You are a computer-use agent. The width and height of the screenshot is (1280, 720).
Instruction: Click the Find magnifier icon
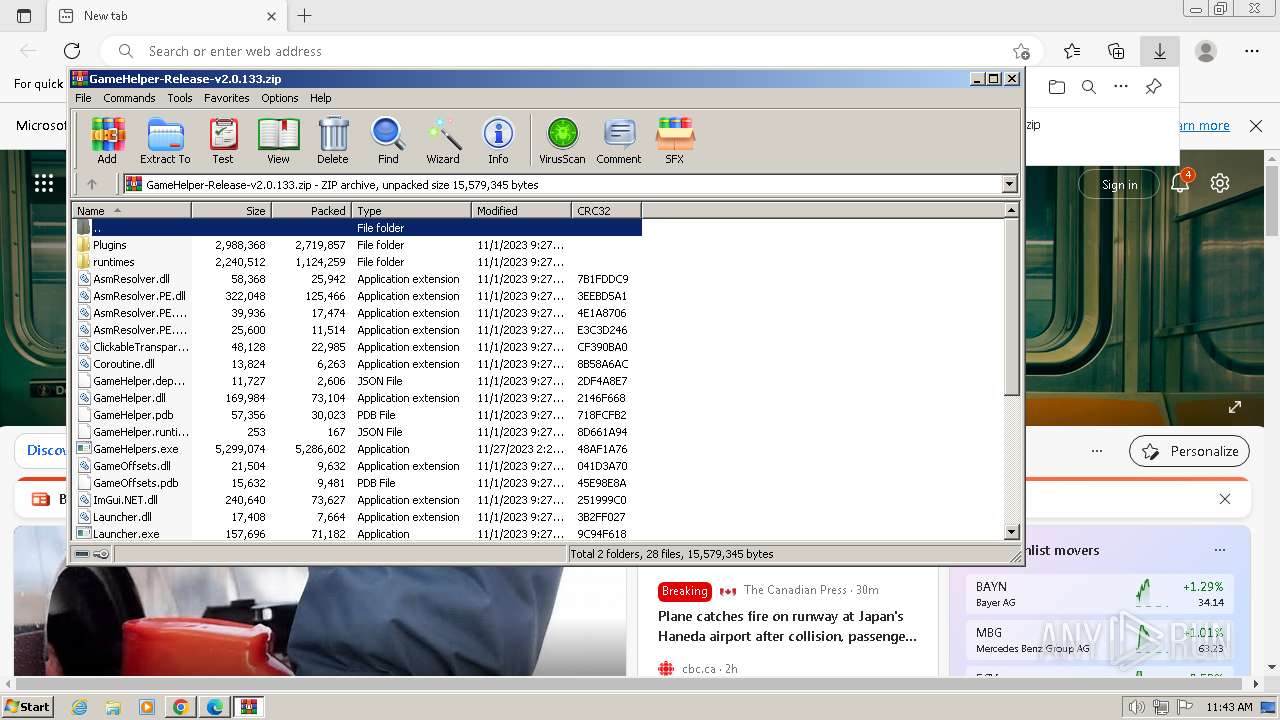click(388, 140)
